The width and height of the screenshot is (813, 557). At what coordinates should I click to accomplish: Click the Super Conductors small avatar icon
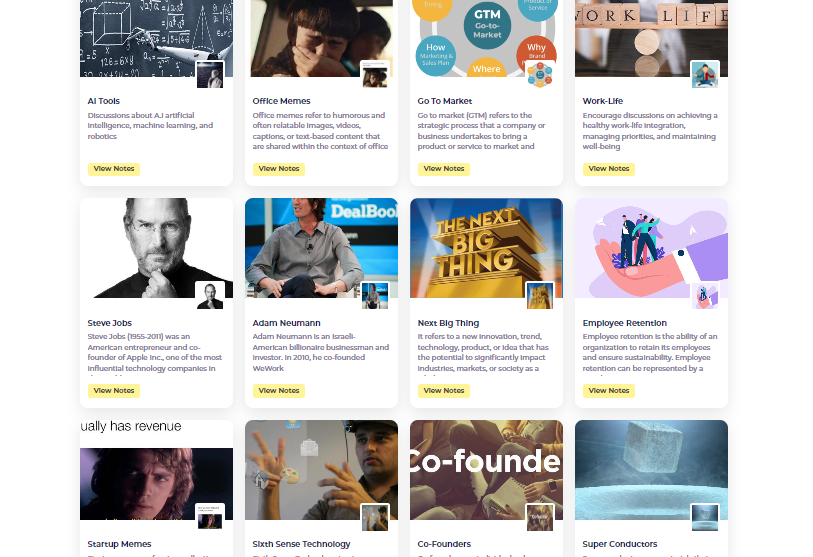click(x=705, y=517)
